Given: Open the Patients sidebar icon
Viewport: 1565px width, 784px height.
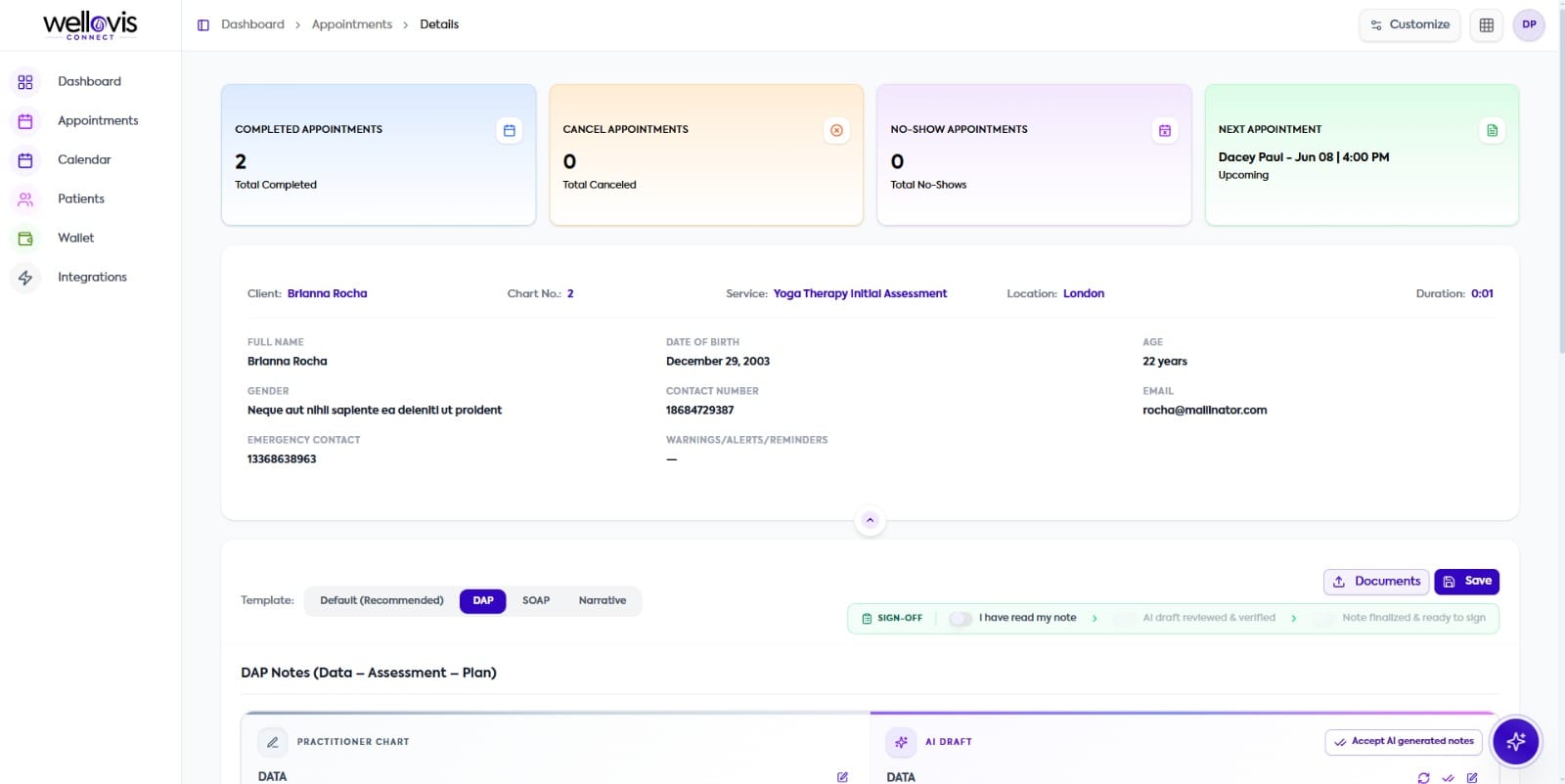Looking at the screenshot, I should pos(25,199).
